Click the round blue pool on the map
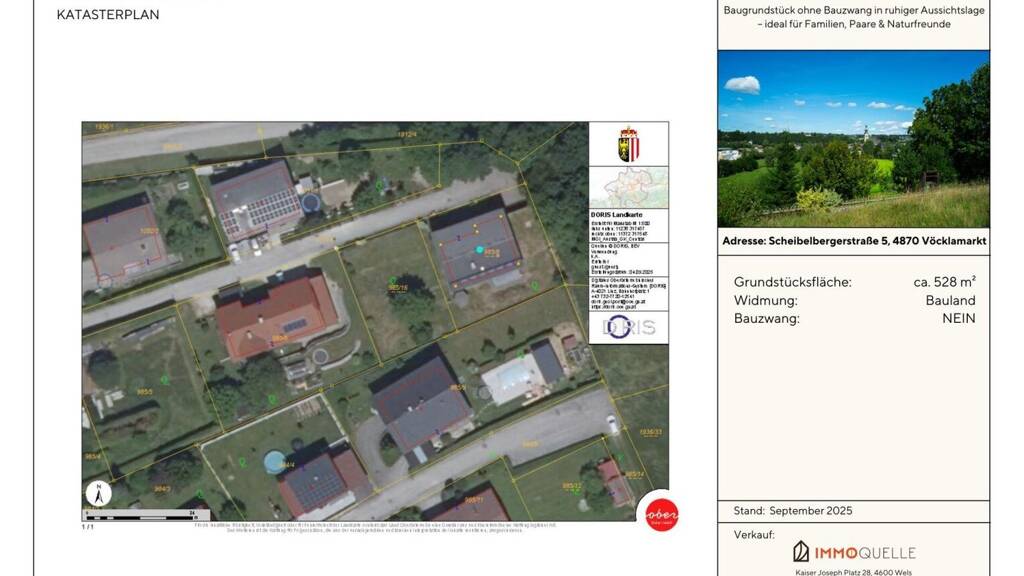Screen dimensions: 1024x576 (x=273, y=462)
